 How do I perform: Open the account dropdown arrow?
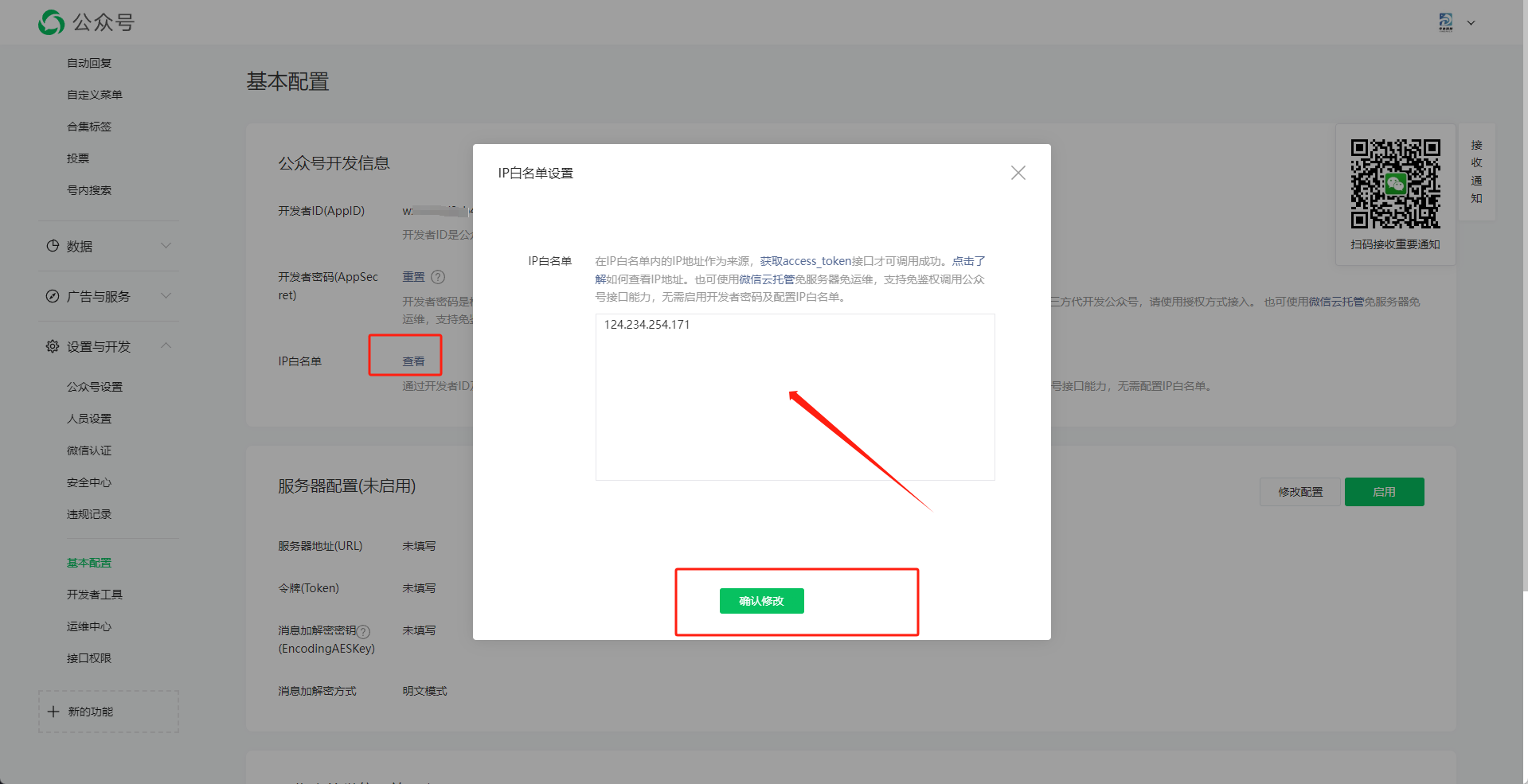coord(1471,23)
